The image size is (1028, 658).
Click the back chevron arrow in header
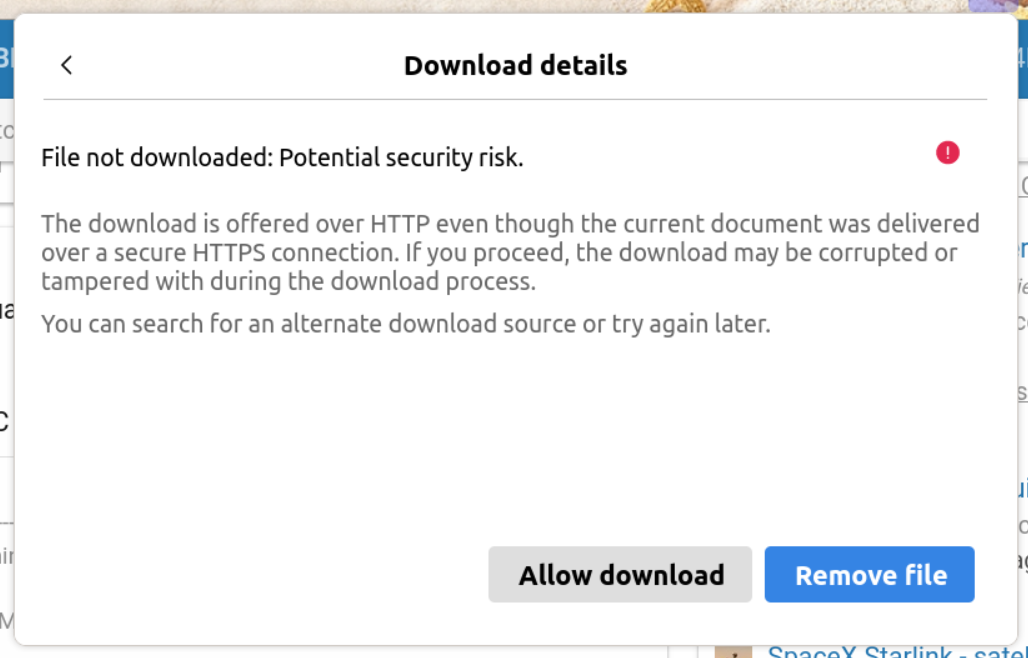coord(67,66)
